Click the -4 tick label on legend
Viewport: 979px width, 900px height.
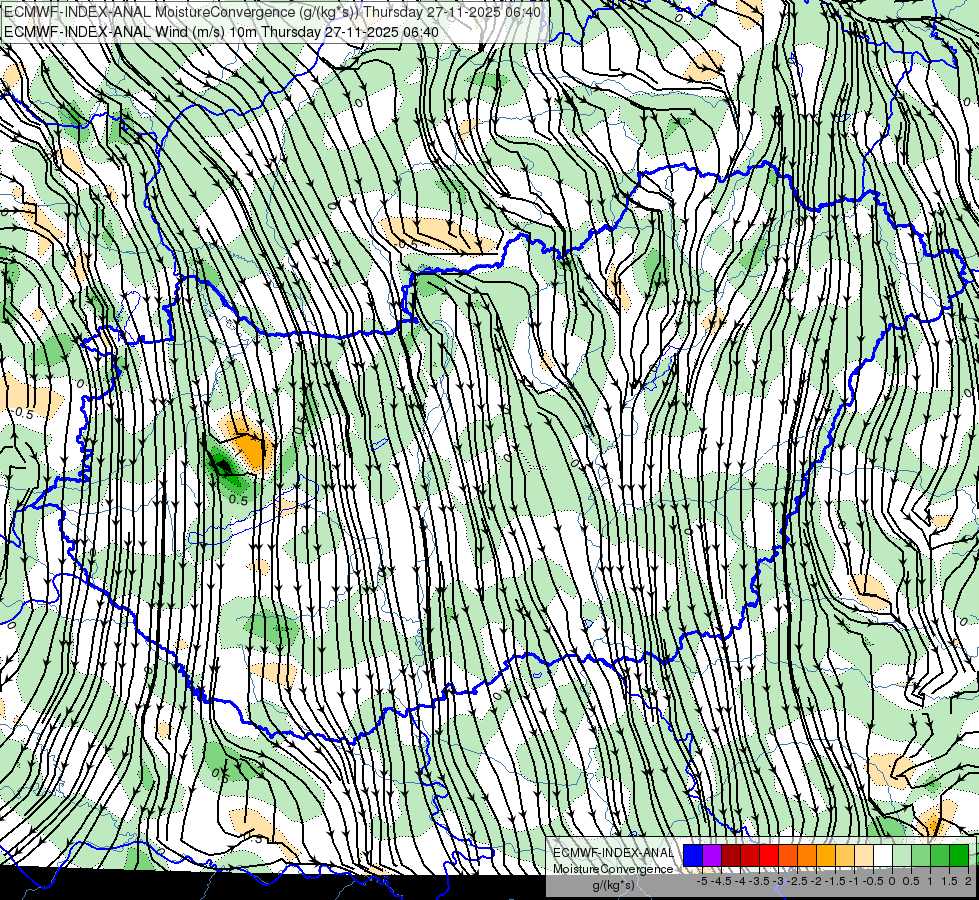coord(740,881)
